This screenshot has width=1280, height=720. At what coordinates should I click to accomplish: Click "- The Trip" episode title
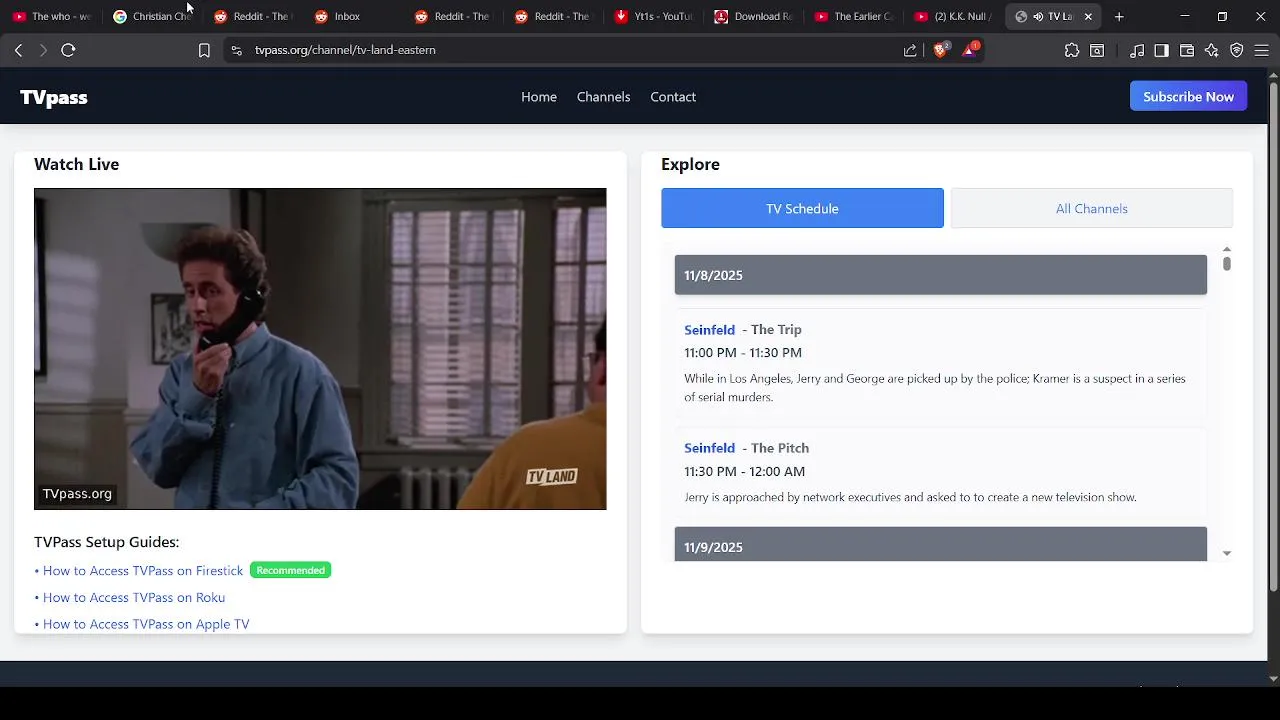772,330
